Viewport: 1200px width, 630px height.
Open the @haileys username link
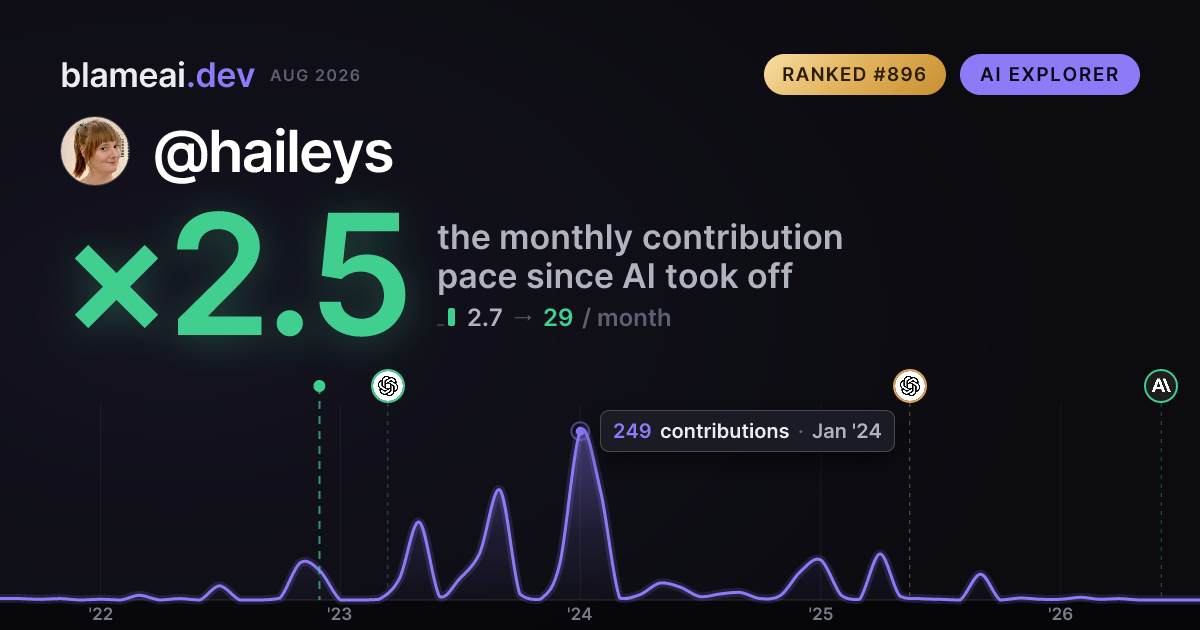pyautogui.click(x=273, y=152)
